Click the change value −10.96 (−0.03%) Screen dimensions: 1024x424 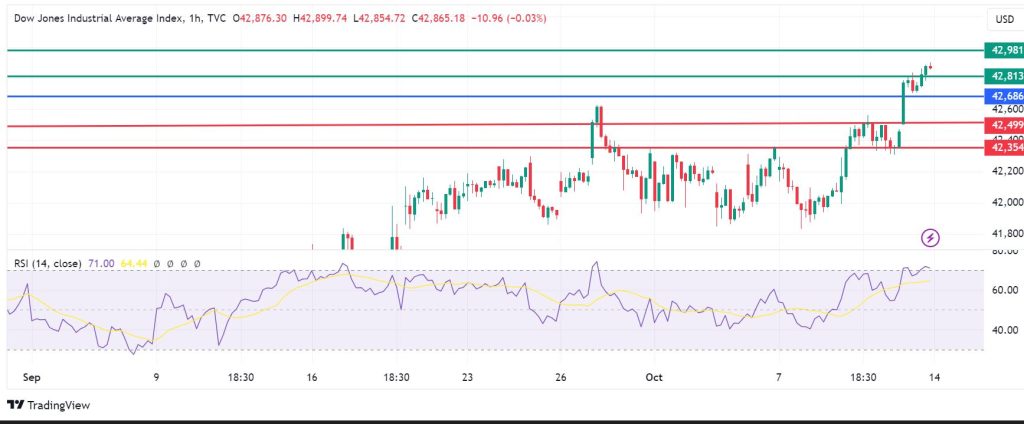click(x=508, y=19)
